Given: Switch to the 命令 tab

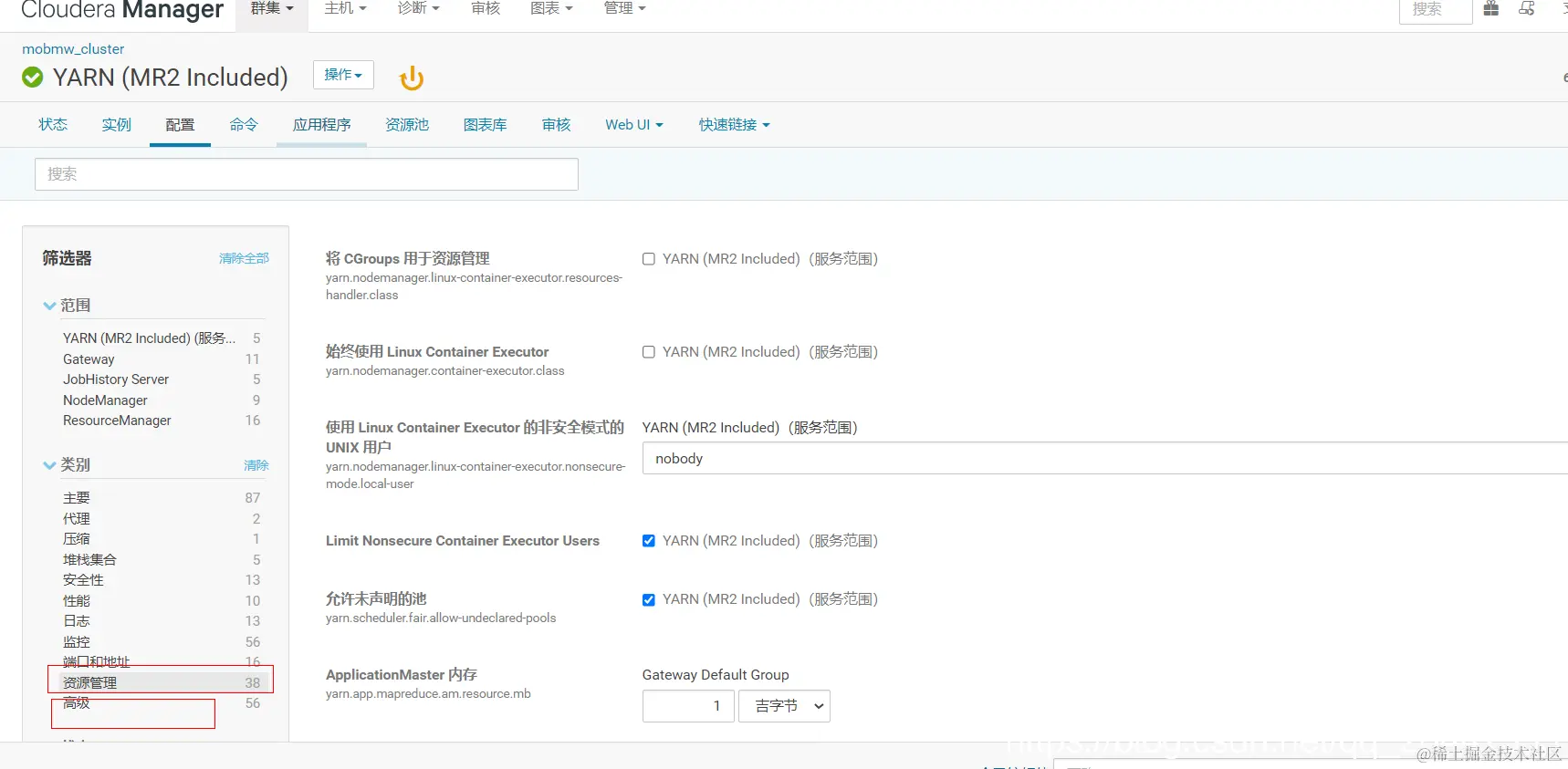Looking at the screenshot, I should 244,125.
